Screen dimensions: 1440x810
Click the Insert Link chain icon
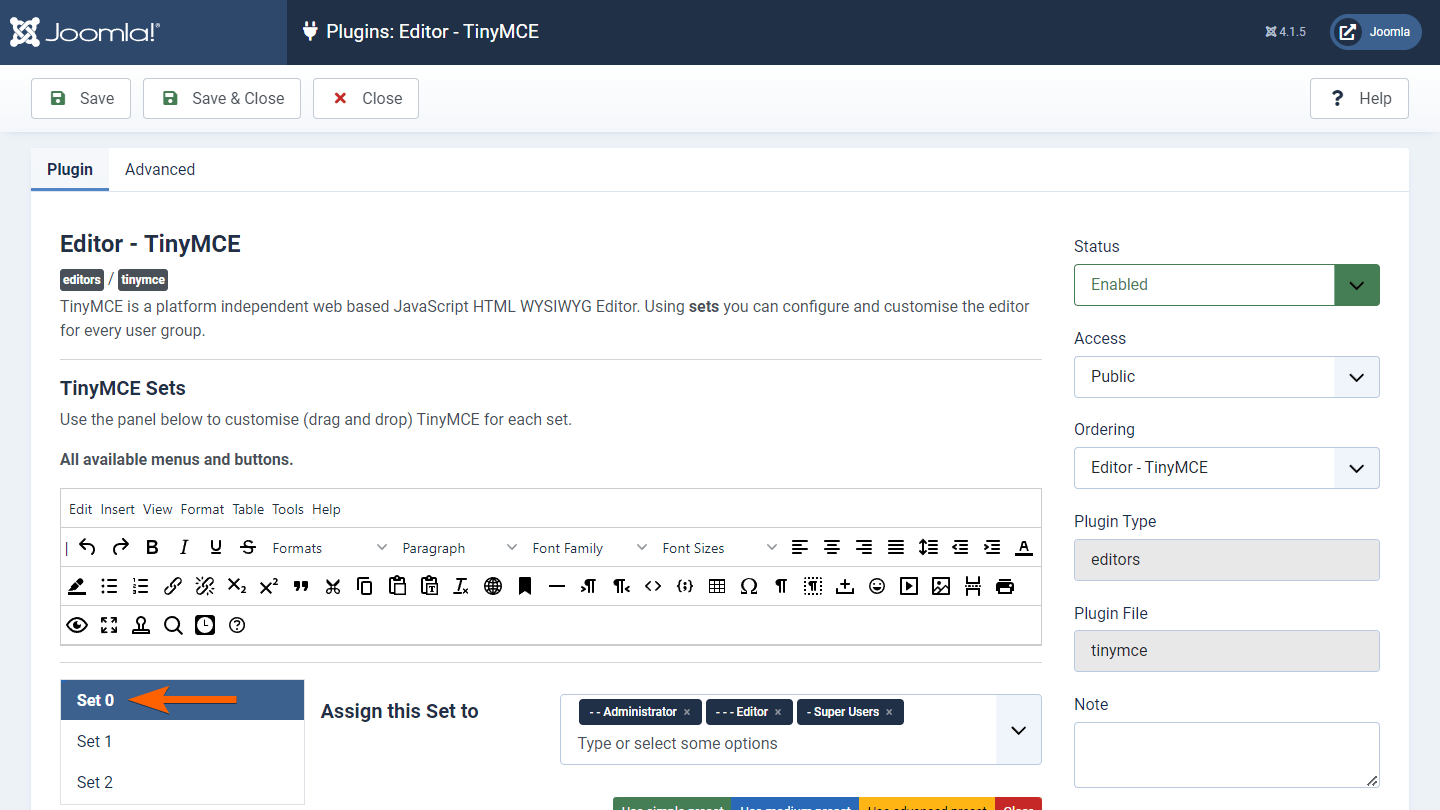[x=173, y=586]
